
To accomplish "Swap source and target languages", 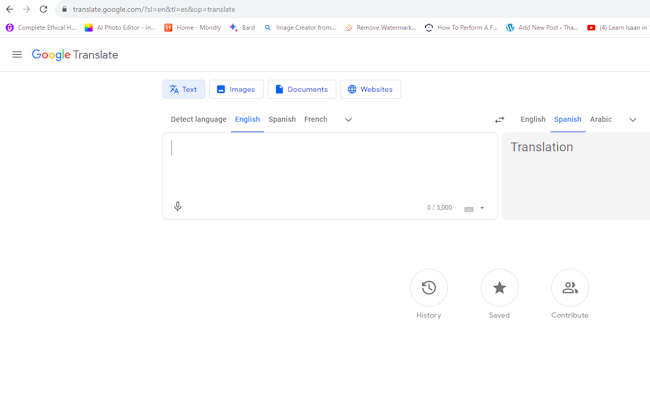I will tap(500, 120).
